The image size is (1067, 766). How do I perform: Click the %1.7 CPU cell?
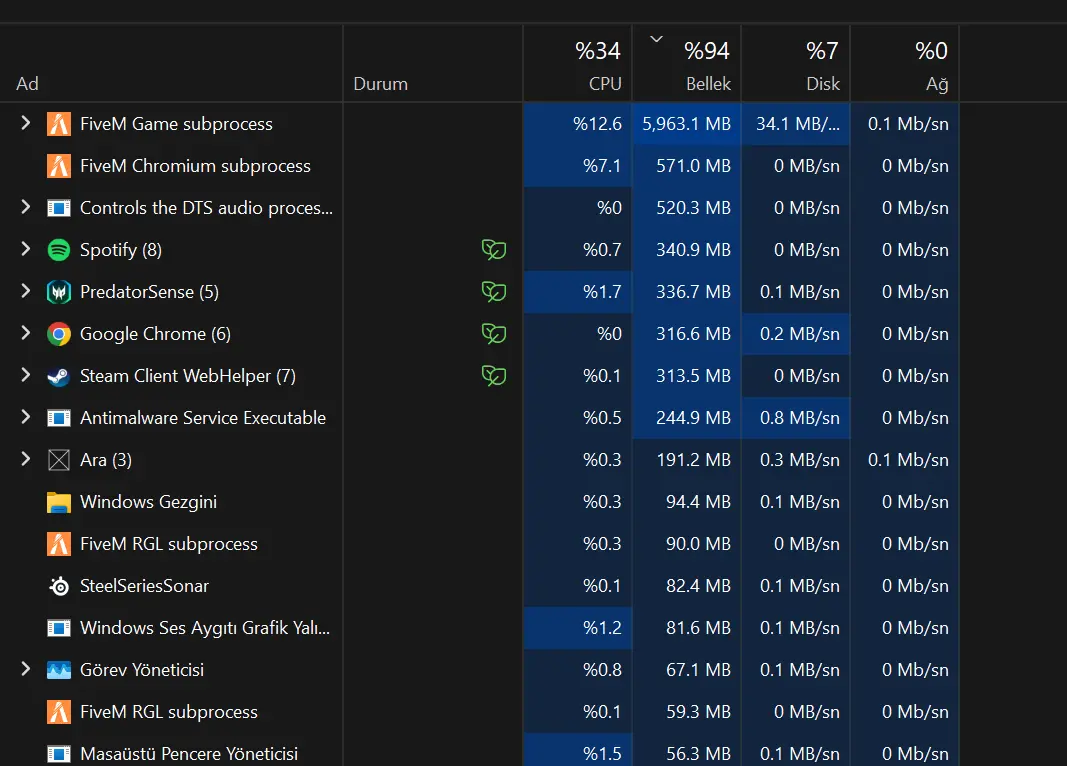pos(578,292)
